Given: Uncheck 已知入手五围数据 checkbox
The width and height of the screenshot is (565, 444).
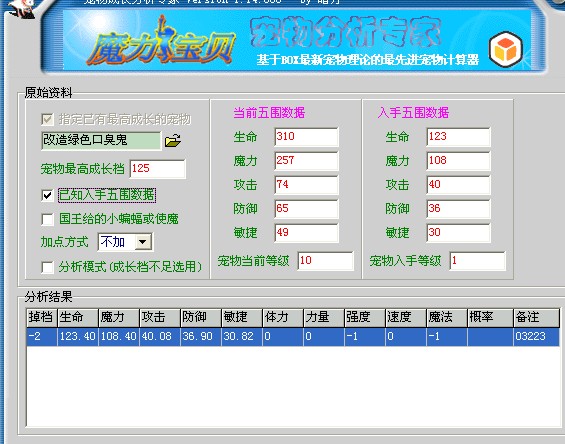Looking at the screenshot, I should point(47,195).
